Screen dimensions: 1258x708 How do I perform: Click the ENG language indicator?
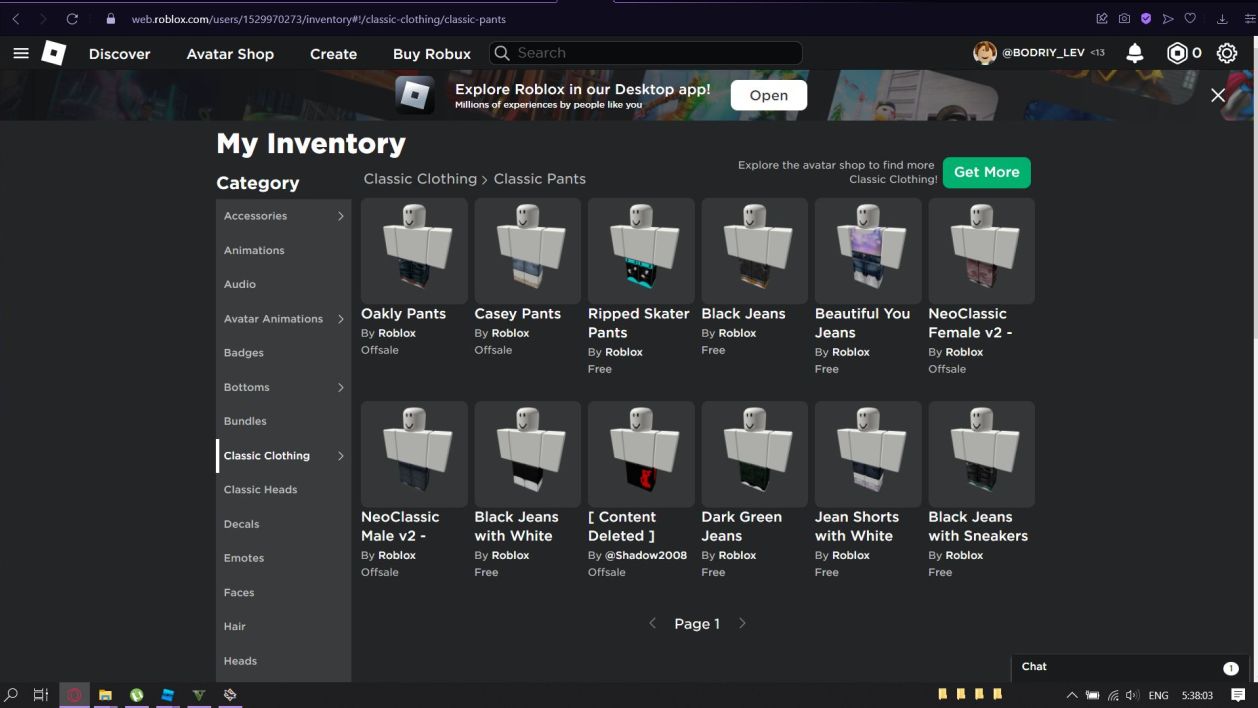1159,695
